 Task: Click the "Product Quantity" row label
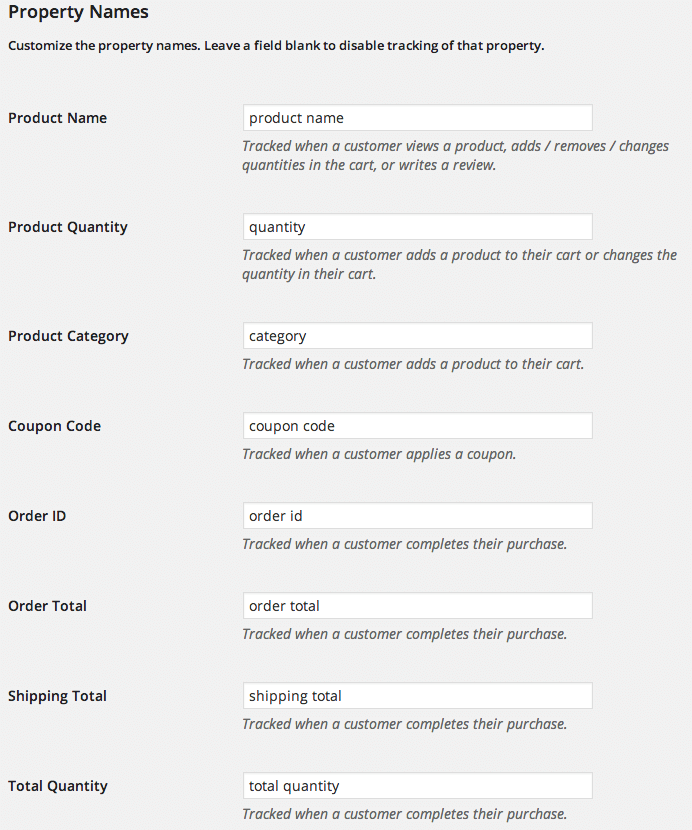[68, 227]
